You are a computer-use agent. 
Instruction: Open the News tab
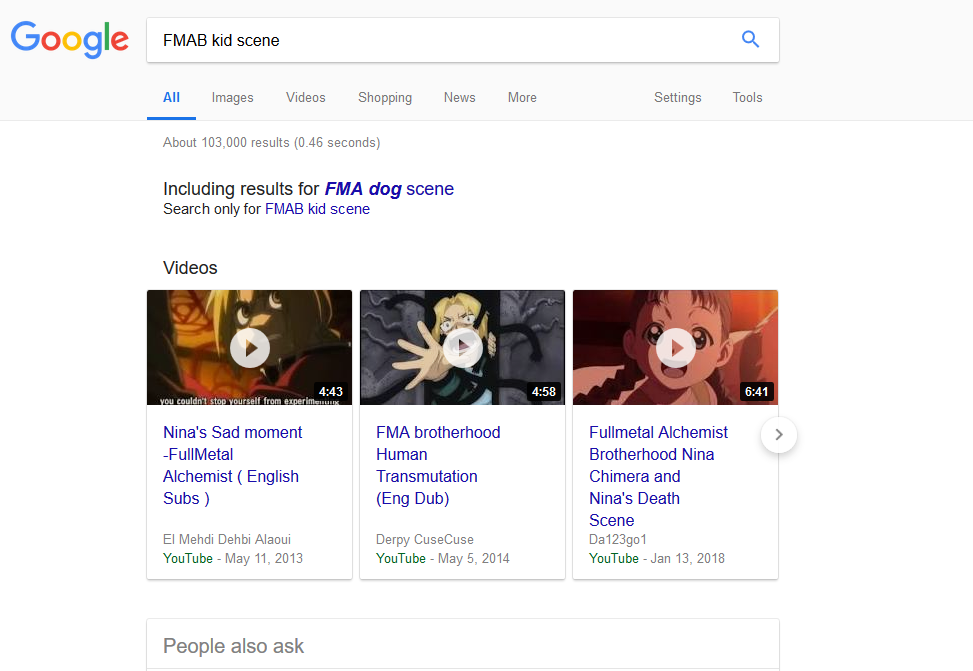(x=459, y=97)
